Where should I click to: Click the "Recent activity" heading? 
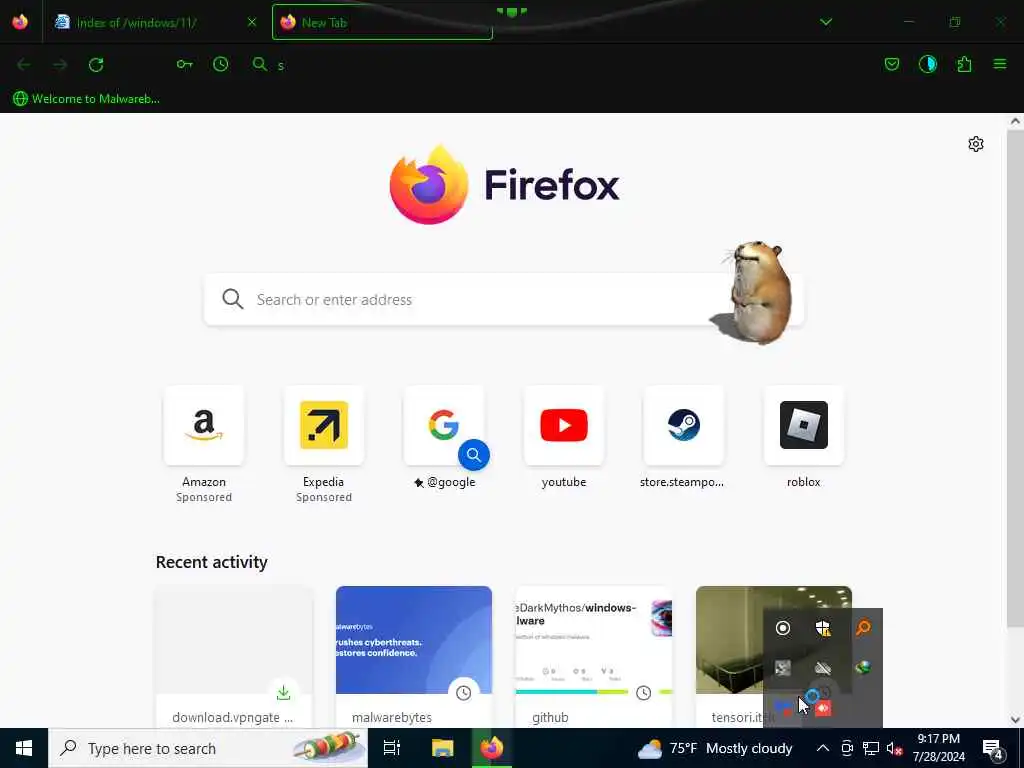pyautogui.click(x=212, y=562)
